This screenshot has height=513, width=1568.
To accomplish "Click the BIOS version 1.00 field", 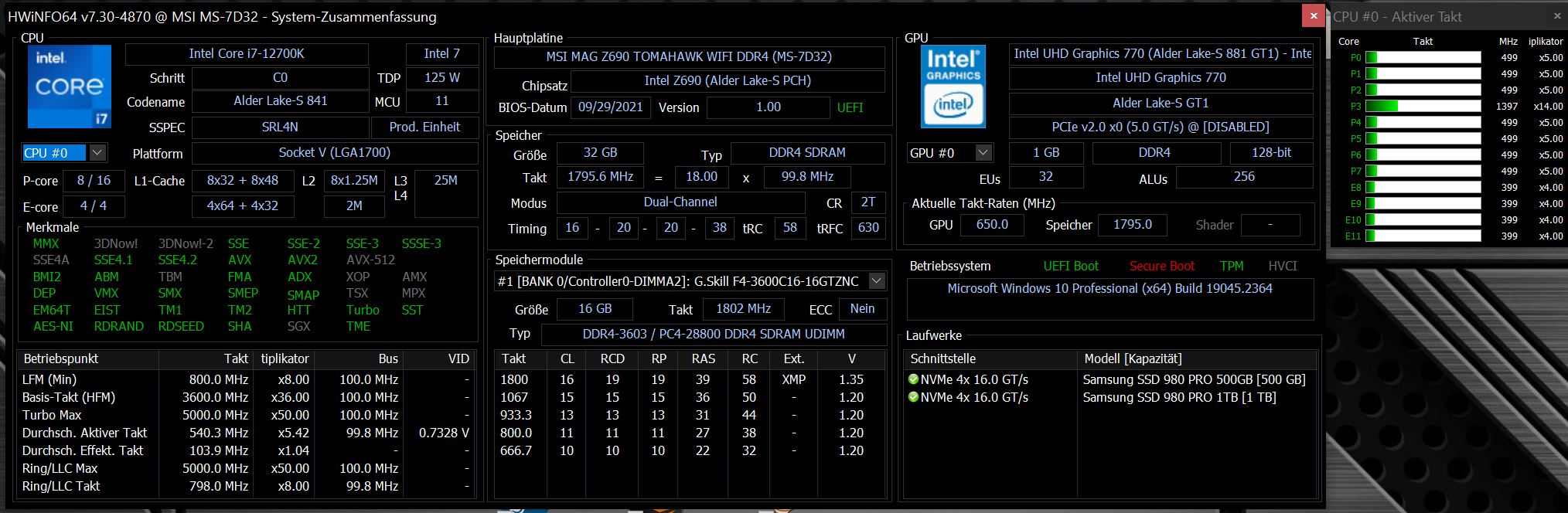I will tap(769, 107).
